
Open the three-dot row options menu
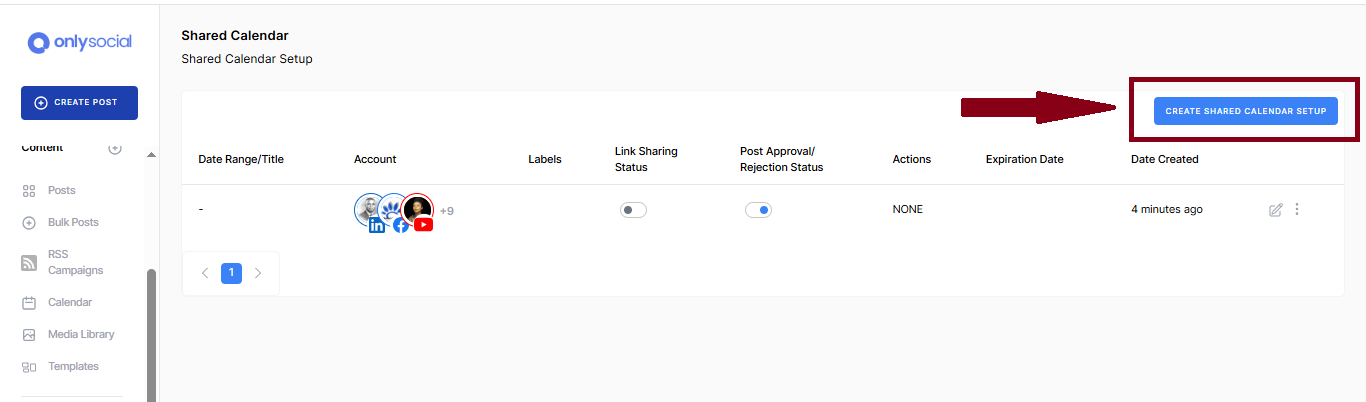coord(1297,210)
